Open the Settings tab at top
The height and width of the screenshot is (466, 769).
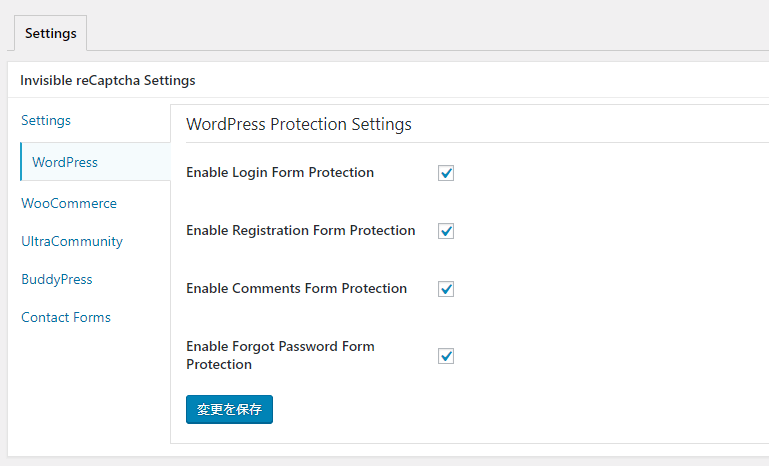pyautogui.click(x=51, y=33)
